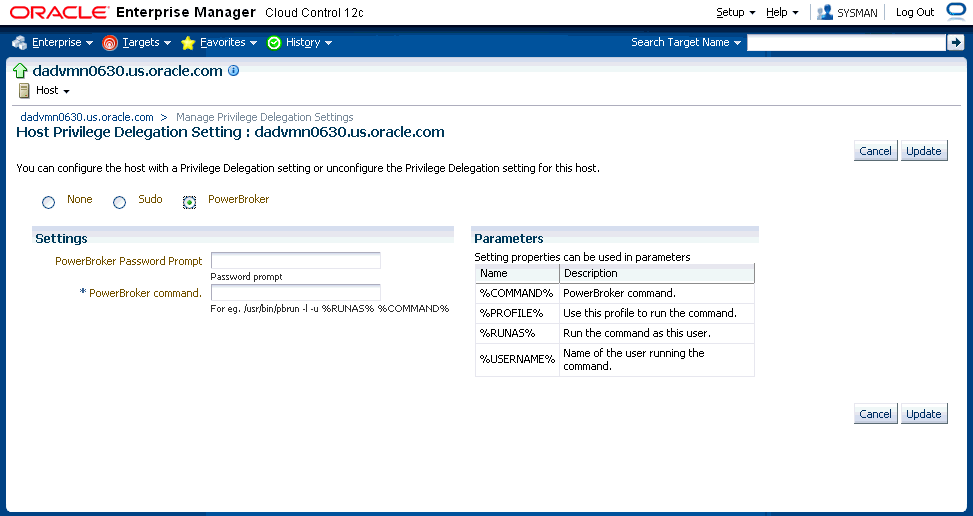This screenshot has width=973, height=516.
Task: Click the blue info icon beside hostname
Action: tap(233, 70)
